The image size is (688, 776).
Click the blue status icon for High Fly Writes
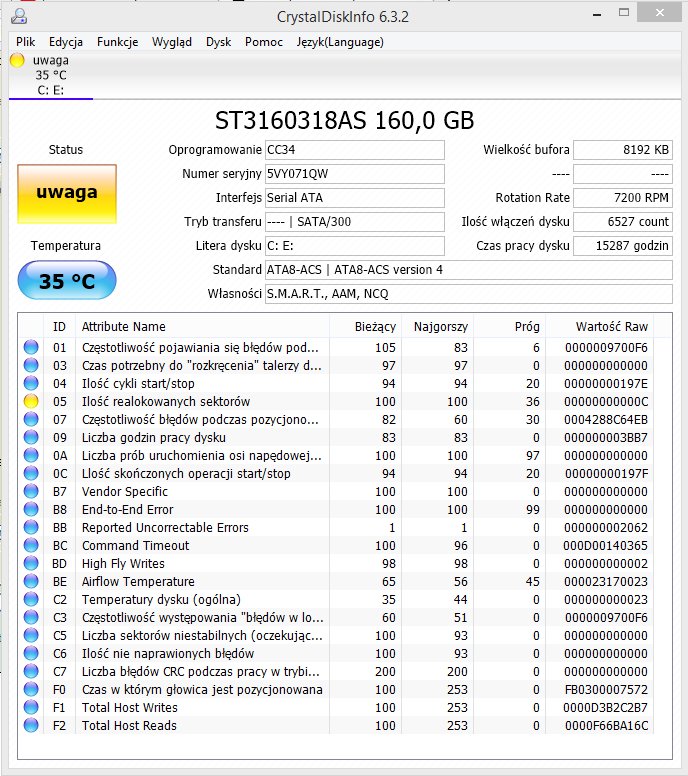point(31,563)
